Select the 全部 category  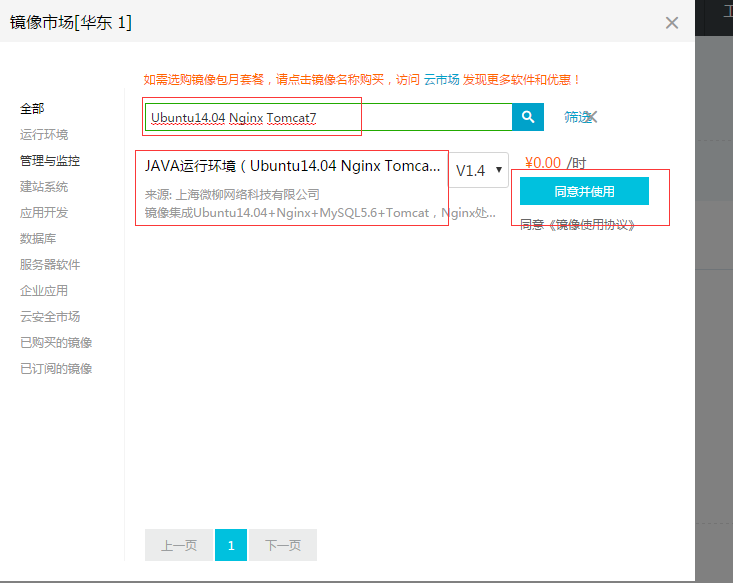32,109
